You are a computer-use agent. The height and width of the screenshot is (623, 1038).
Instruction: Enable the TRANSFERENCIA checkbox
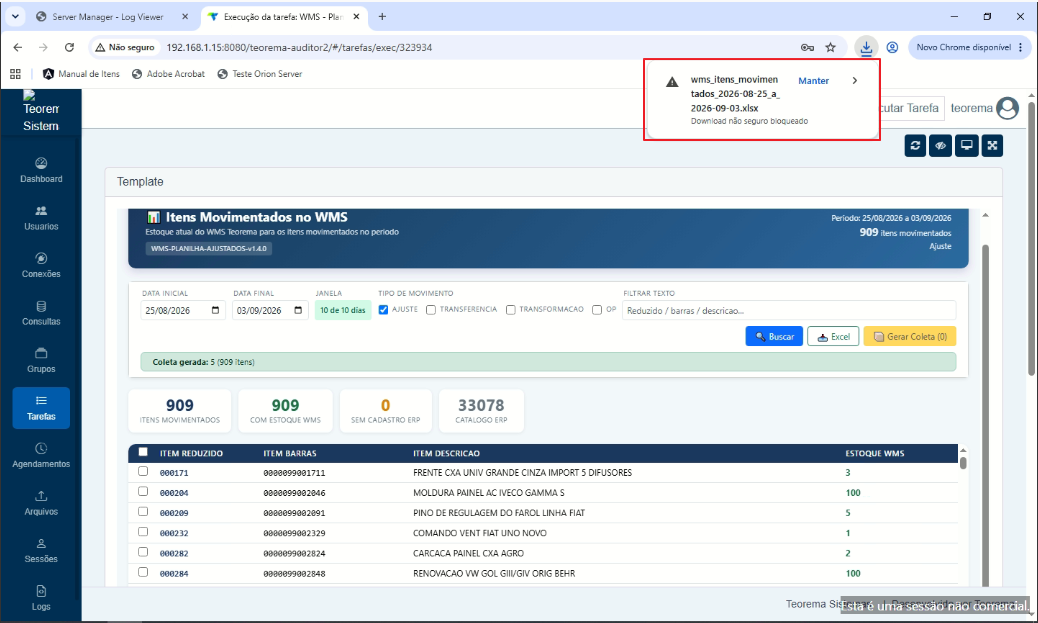pos(431,310)
